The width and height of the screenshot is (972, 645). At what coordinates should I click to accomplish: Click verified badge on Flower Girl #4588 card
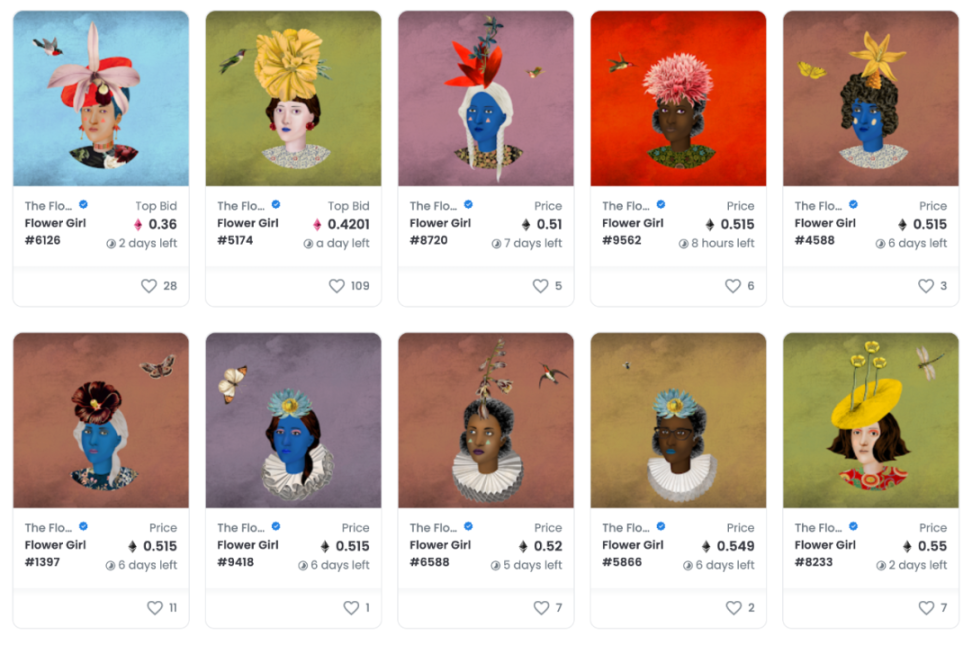(x=854, y=205)
